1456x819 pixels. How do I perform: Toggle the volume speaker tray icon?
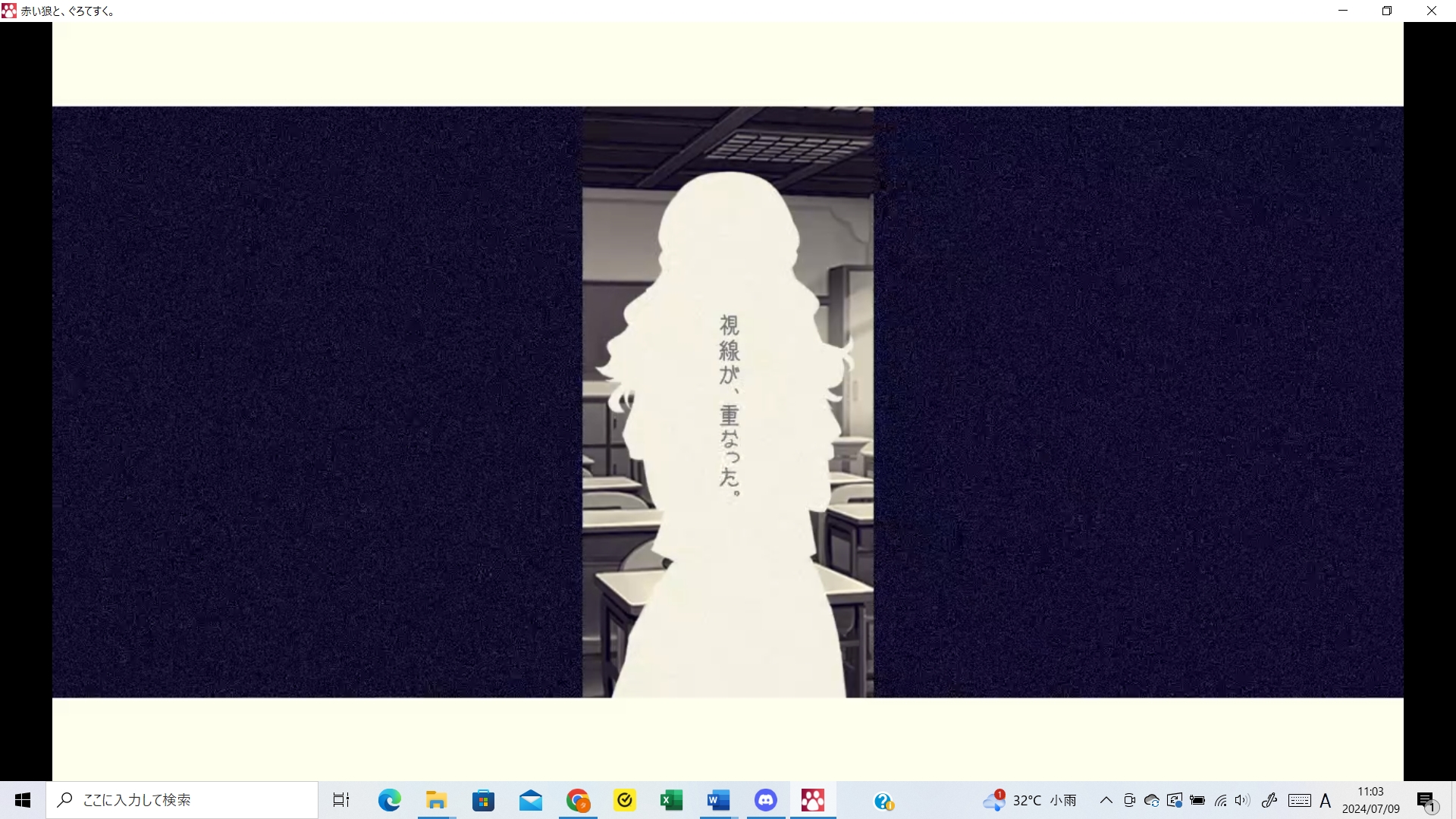coord(1242,800)
